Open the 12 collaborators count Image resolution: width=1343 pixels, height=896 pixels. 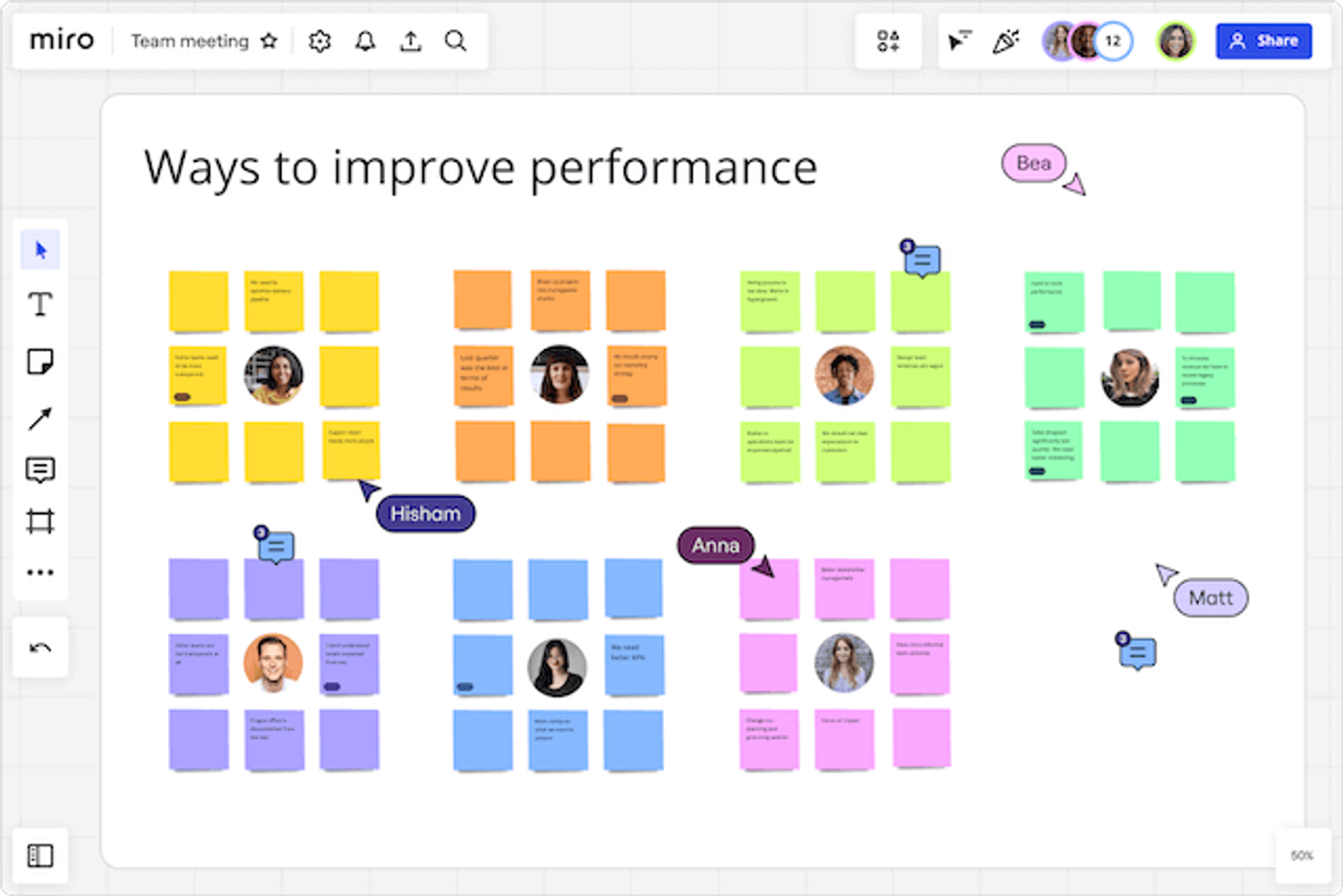click(x=1113, y=41)
